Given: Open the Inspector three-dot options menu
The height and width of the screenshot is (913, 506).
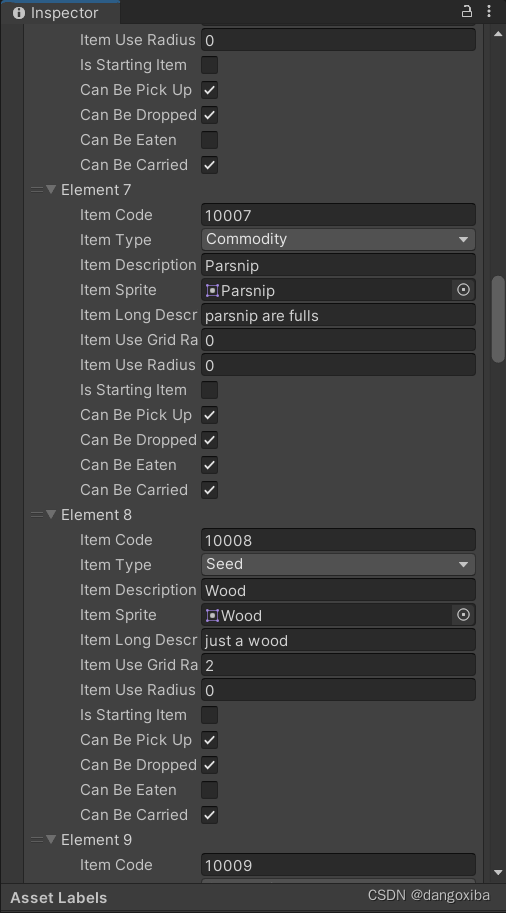Looking at the screenshot, I should coord(489,12).
